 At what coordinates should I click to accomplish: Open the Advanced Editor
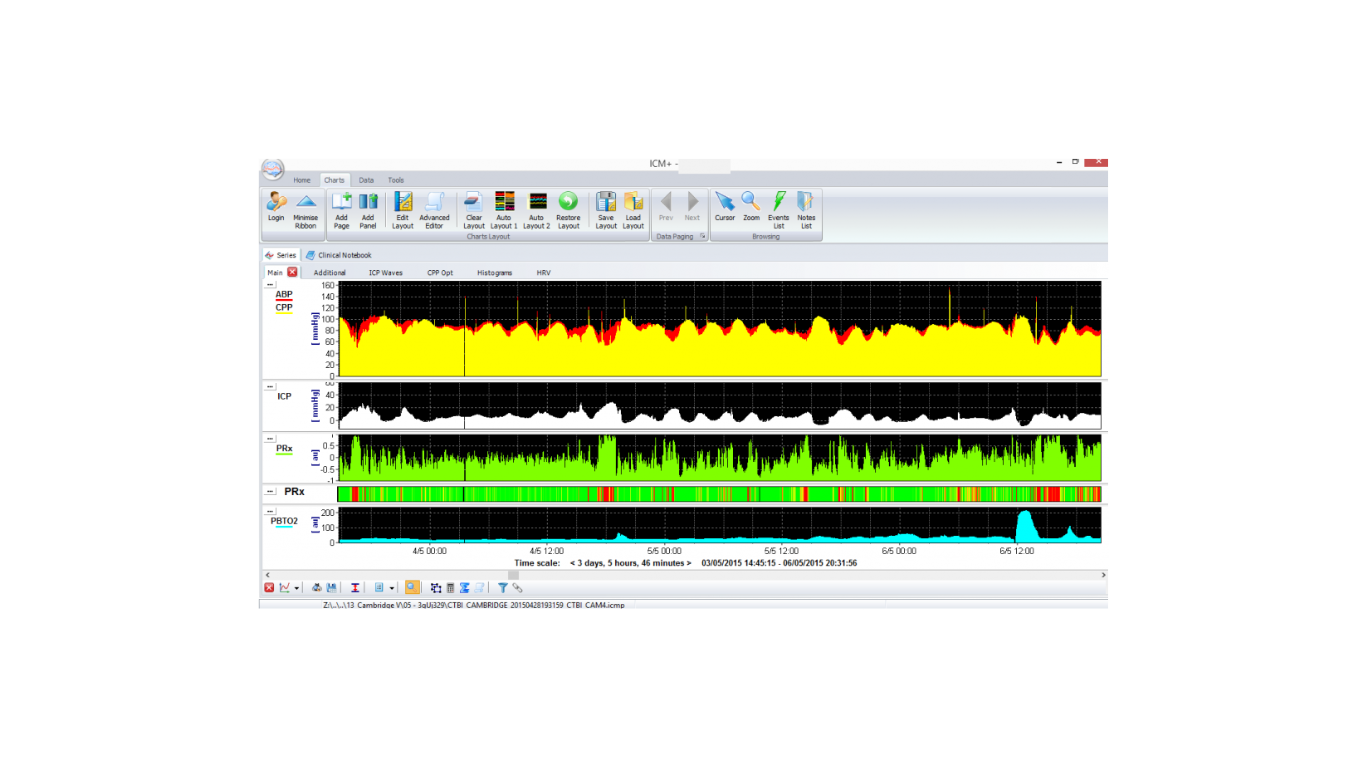click(x=434, y=208)
